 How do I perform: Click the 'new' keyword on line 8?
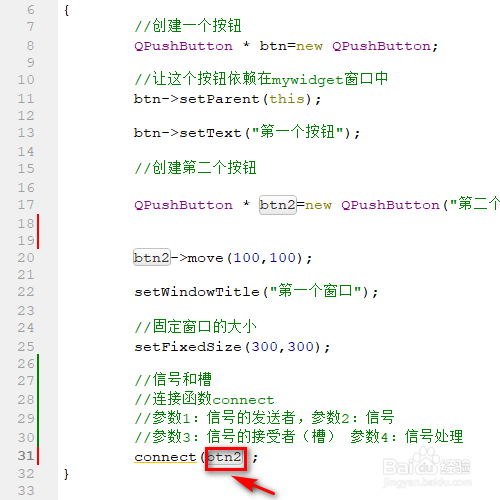point(309,46)
